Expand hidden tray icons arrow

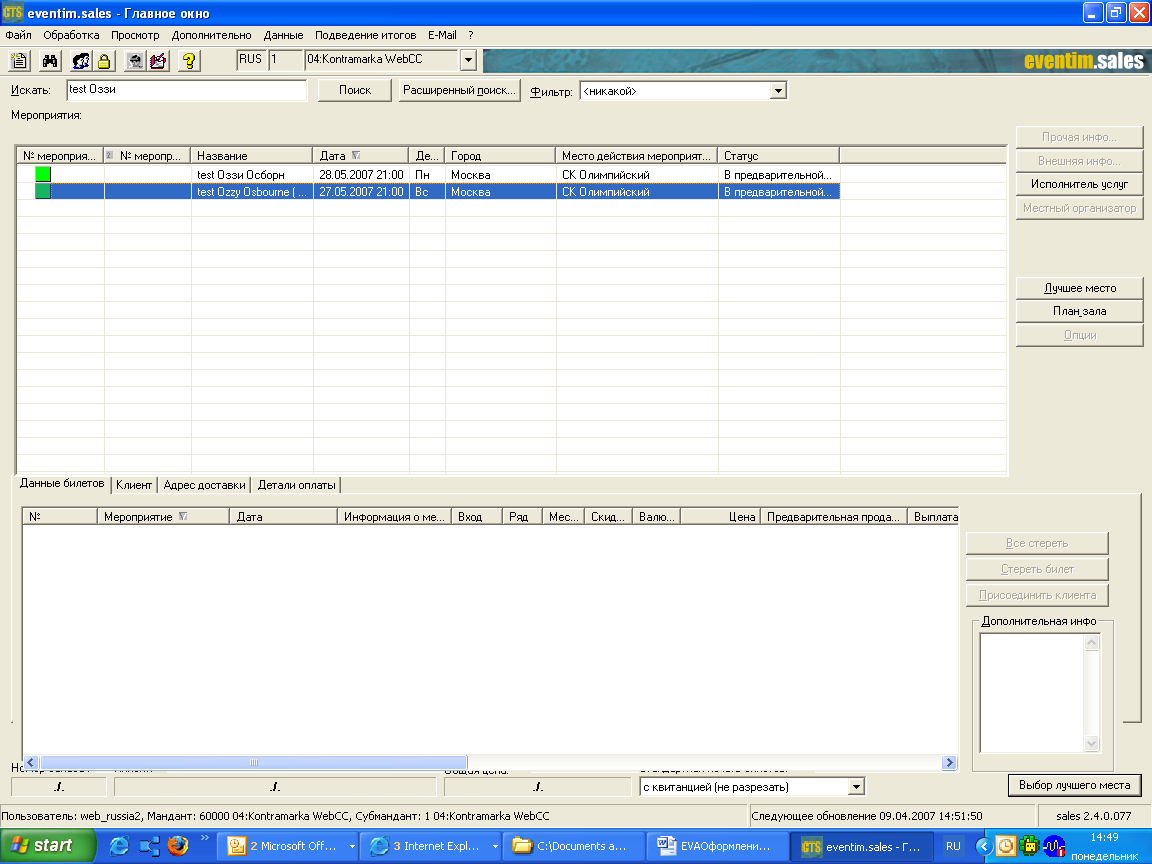point(983,846)
